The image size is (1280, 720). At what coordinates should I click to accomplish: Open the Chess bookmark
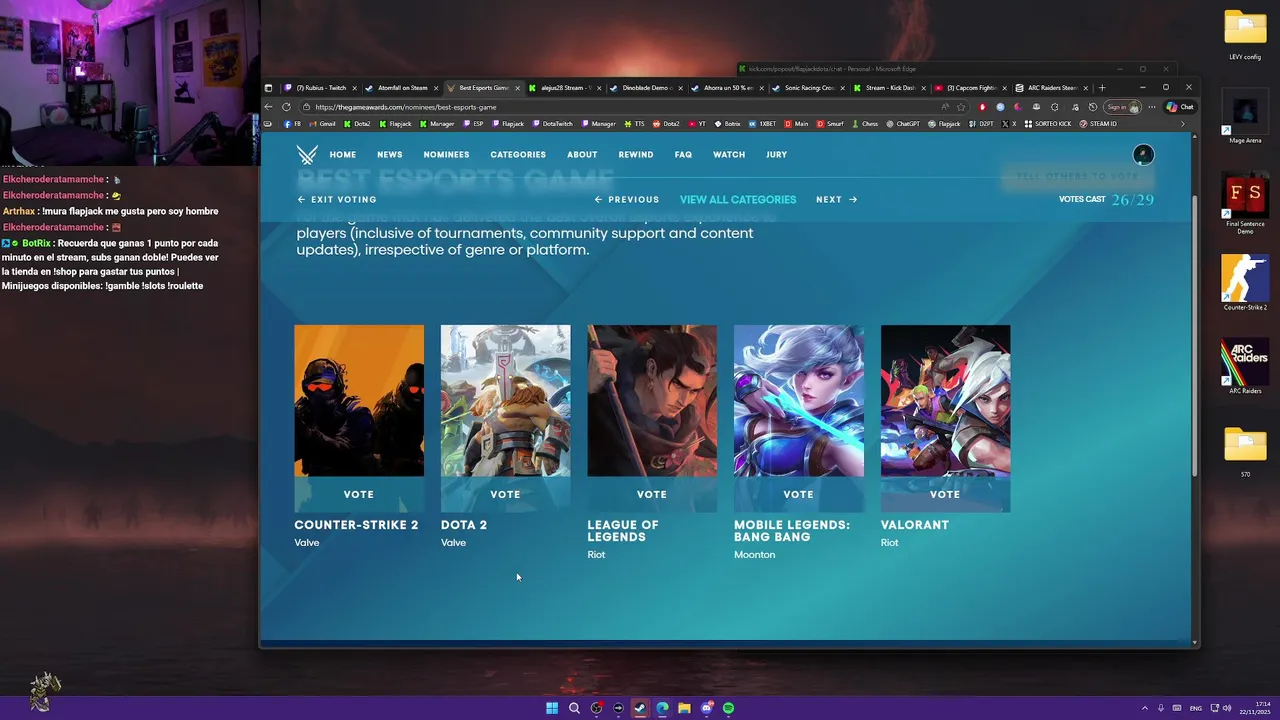click(865, 124)
